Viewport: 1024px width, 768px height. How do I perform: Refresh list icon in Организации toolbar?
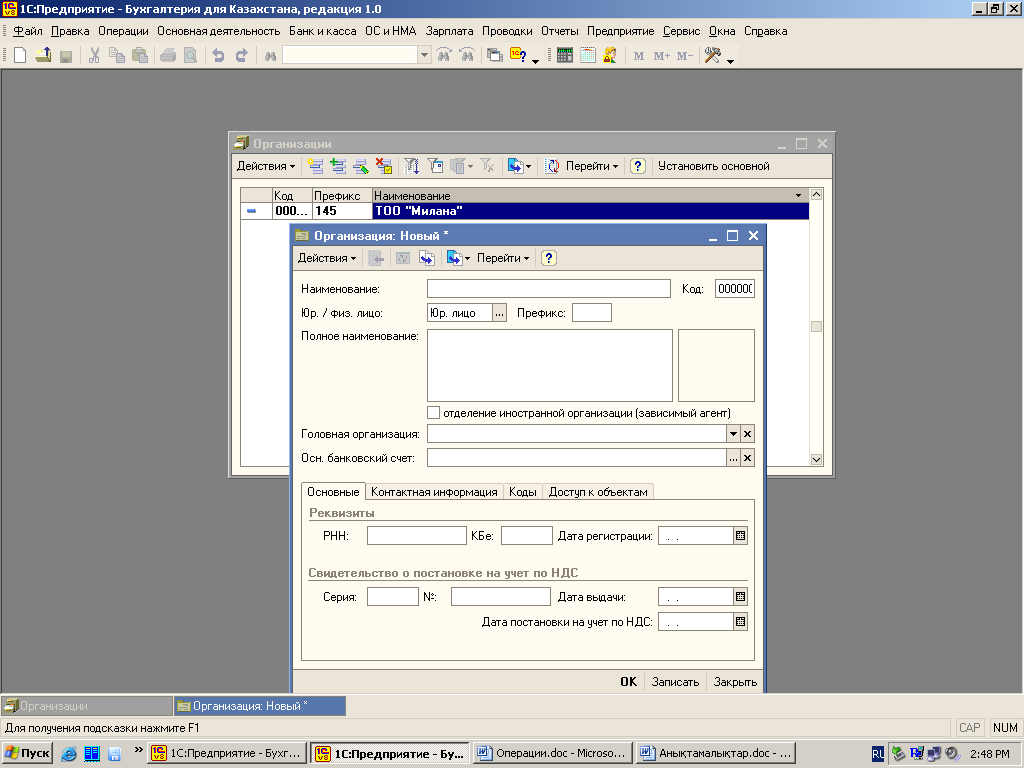pyautogui.click(x=552, y=167)
